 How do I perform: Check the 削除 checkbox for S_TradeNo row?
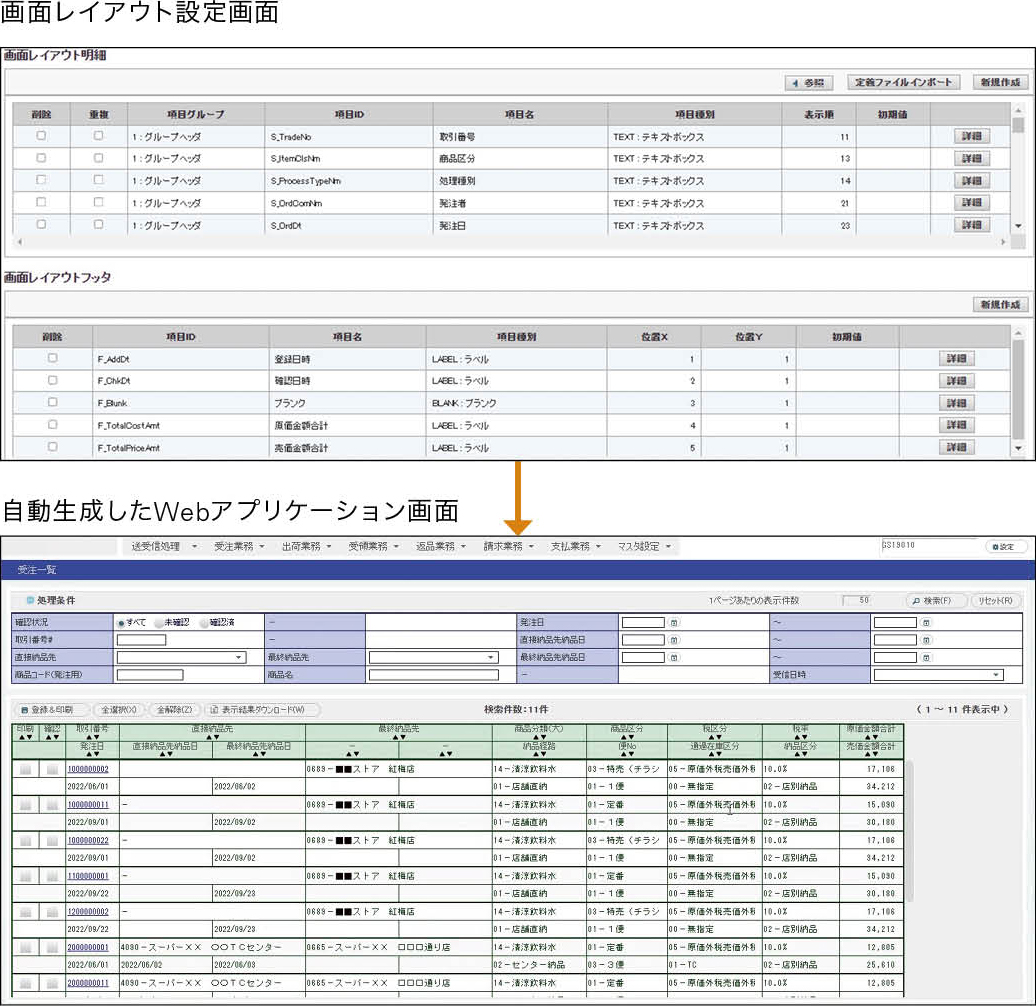click(41, 135)
